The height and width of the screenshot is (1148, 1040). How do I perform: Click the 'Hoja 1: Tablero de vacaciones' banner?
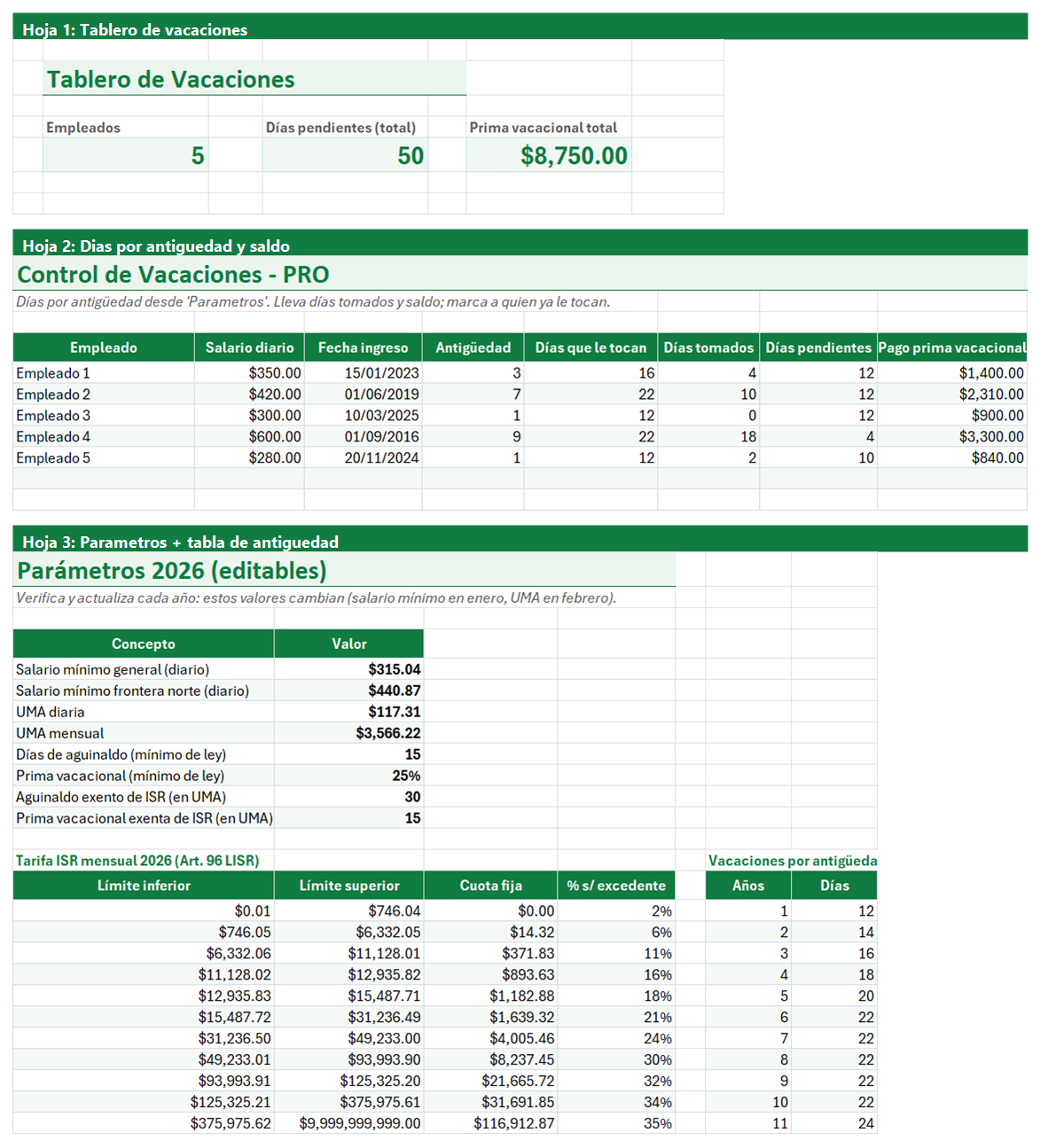pos(520,27)
